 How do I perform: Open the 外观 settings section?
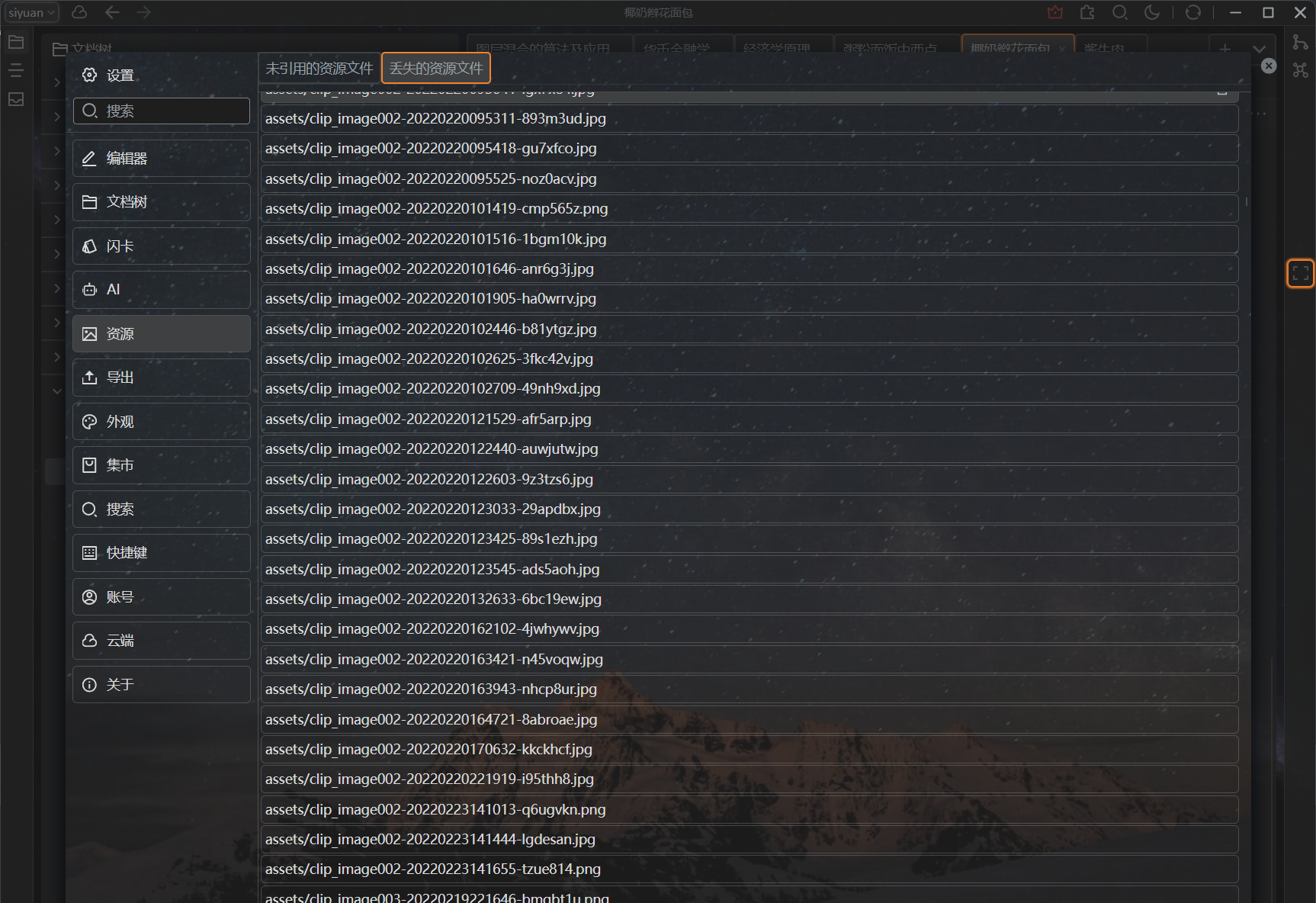[162, 421]
